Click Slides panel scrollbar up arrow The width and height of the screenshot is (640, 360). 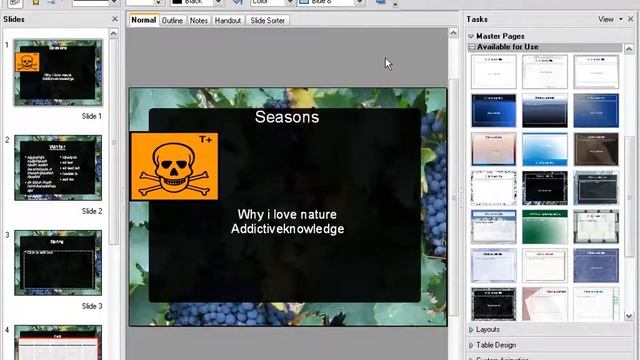pyautogui.click(x=113, y=33)
